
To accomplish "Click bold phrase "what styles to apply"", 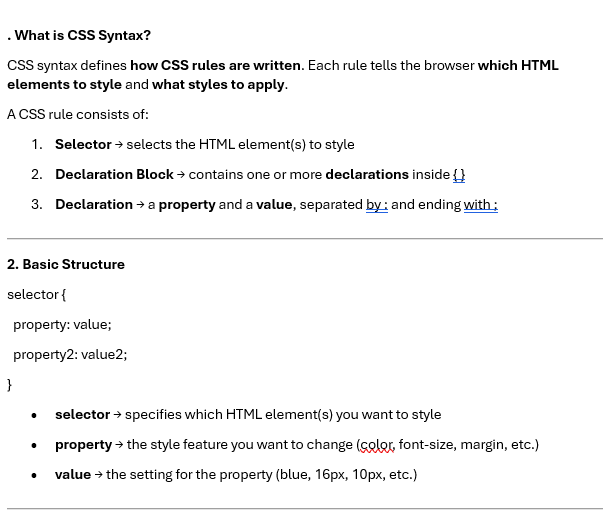I will coord(219,85).
